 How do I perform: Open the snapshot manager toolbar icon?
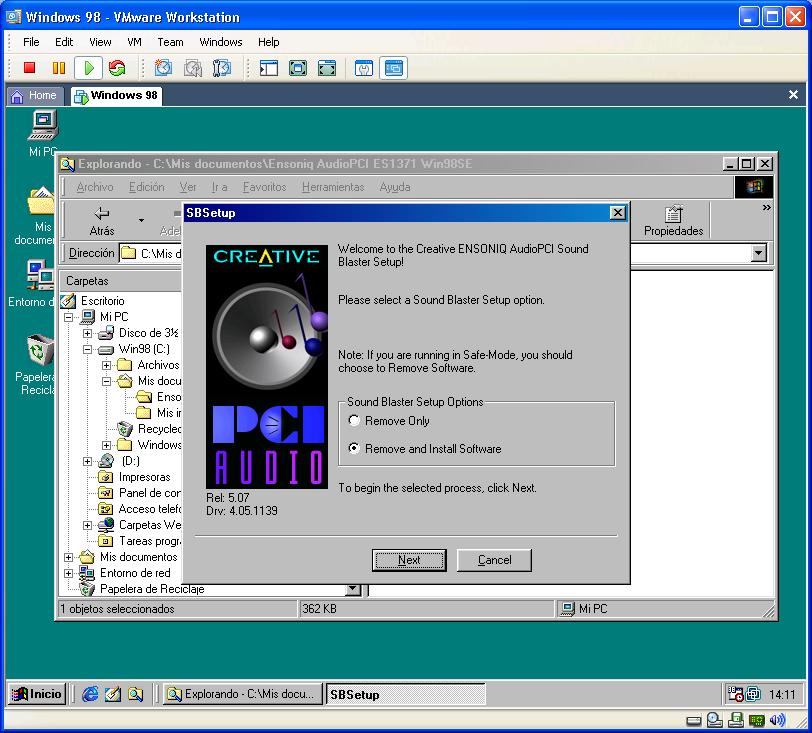pyautogui.click(x=222, y=68)
